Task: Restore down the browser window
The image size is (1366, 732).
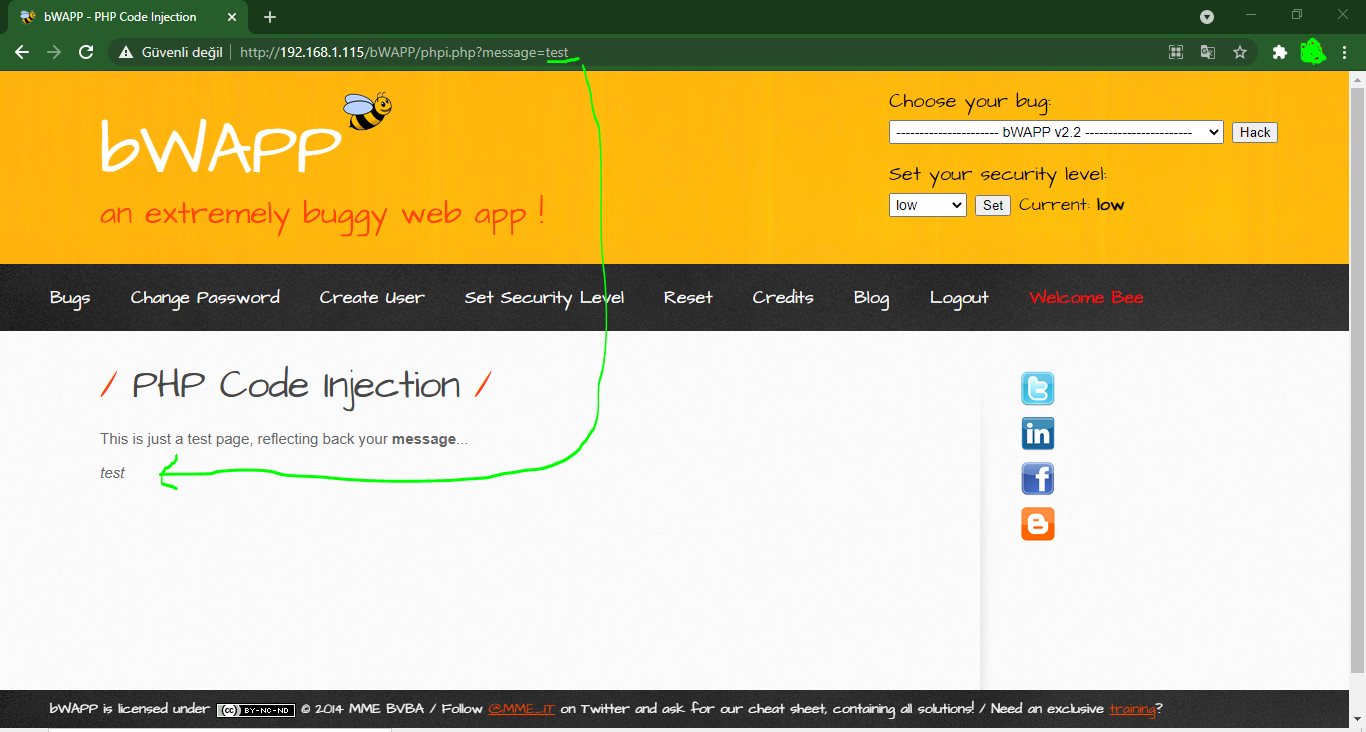Action: (1297, 14)
